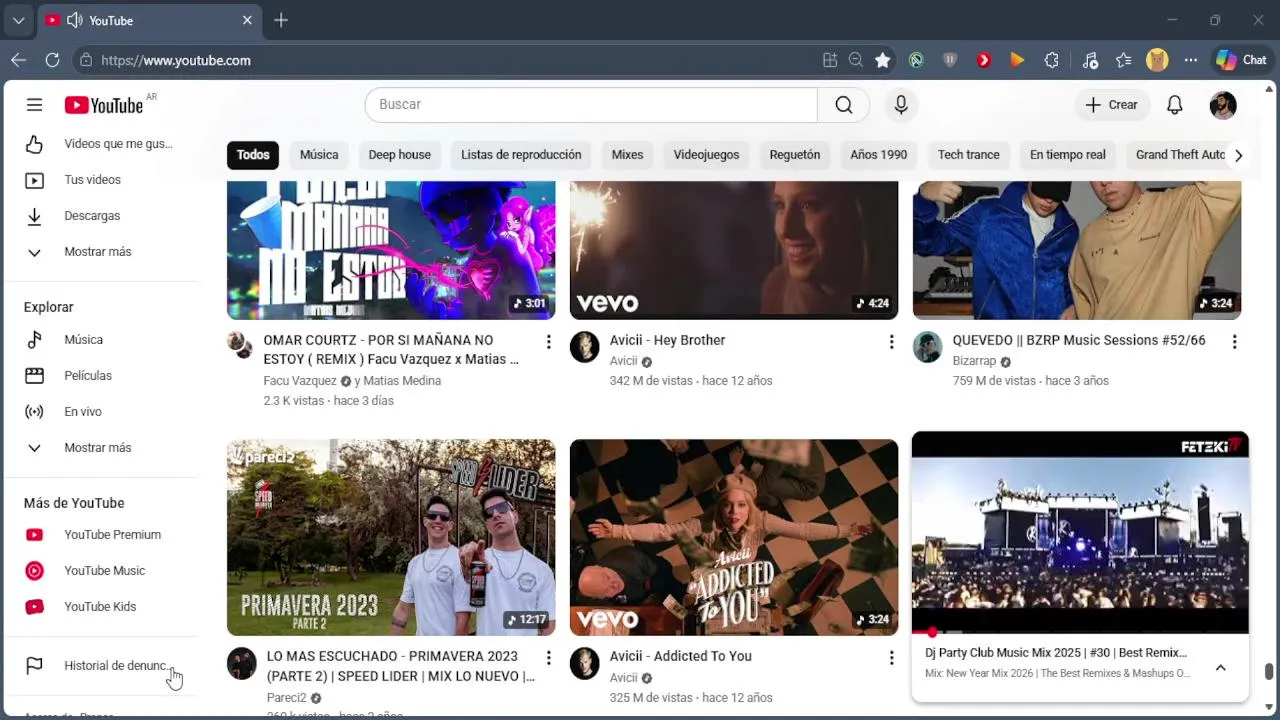This screenshot has height=720, width=1280.
Task: Open Descargas in sidebar
Action: 100,216
